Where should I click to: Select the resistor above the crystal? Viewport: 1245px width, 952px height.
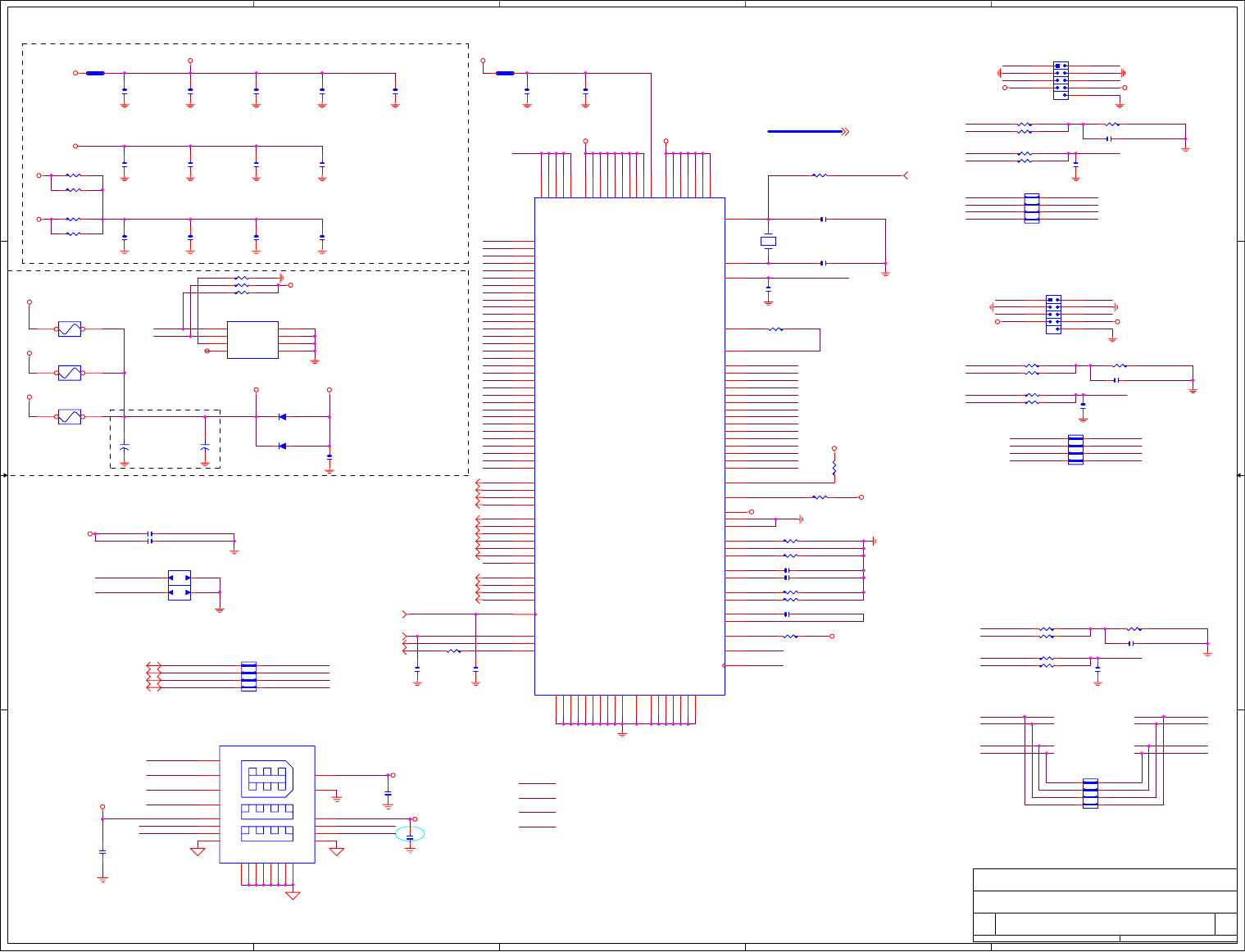(x=820, y=175)
